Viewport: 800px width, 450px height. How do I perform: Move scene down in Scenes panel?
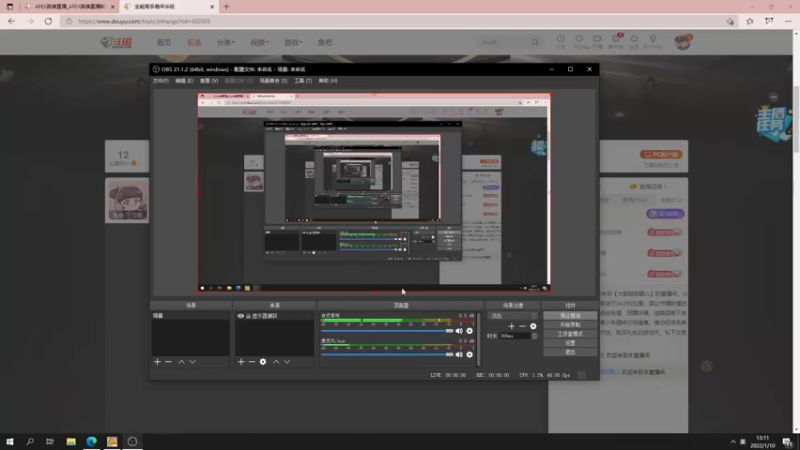(x=192, y=362)
